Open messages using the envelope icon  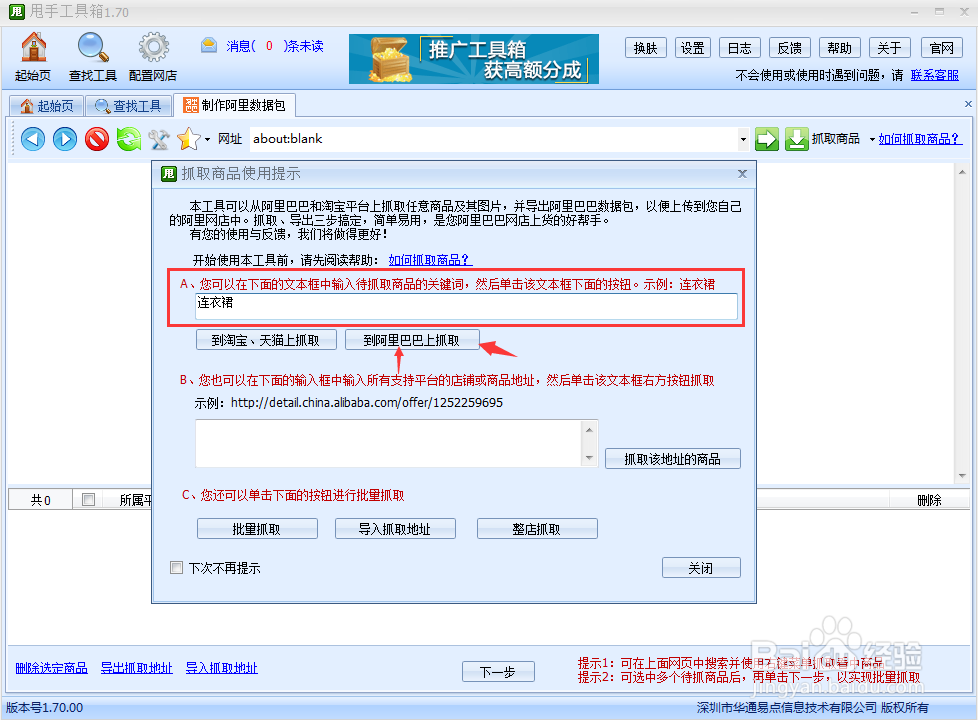[x=207, y=45]
